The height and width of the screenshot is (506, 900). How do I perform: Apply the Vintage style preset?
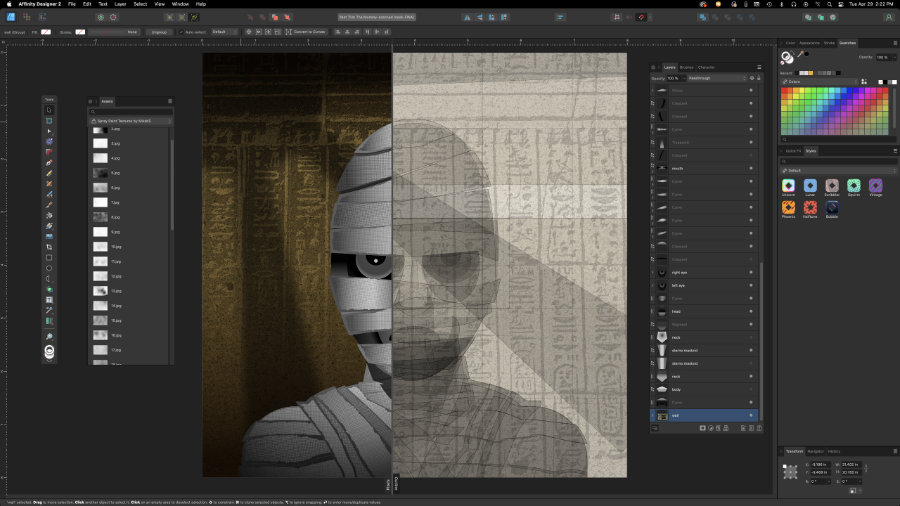(876, 186)
